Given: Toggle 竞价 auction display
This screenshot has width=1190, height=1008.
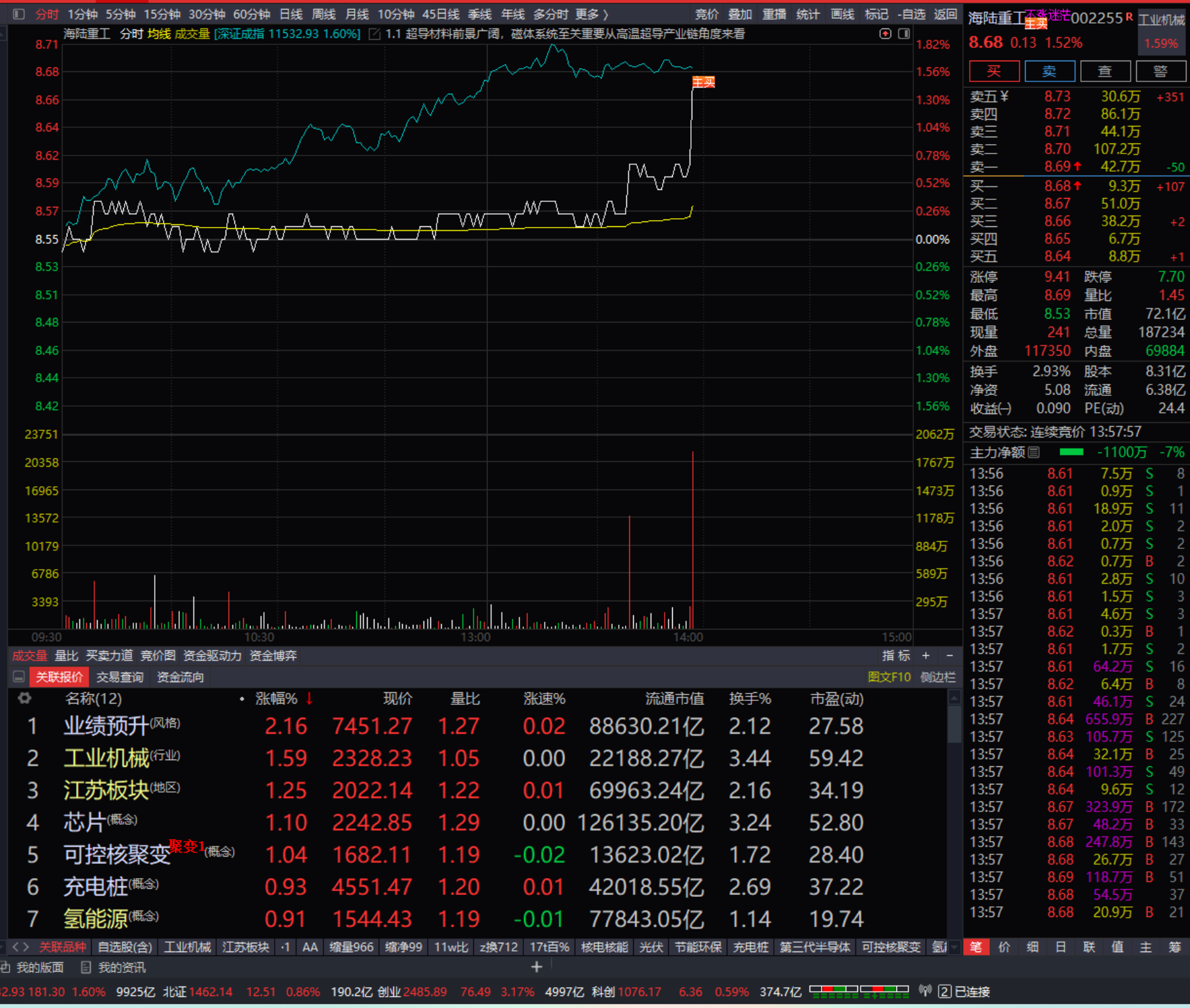Looking at the screenshot, I should [x=706, y=14].
